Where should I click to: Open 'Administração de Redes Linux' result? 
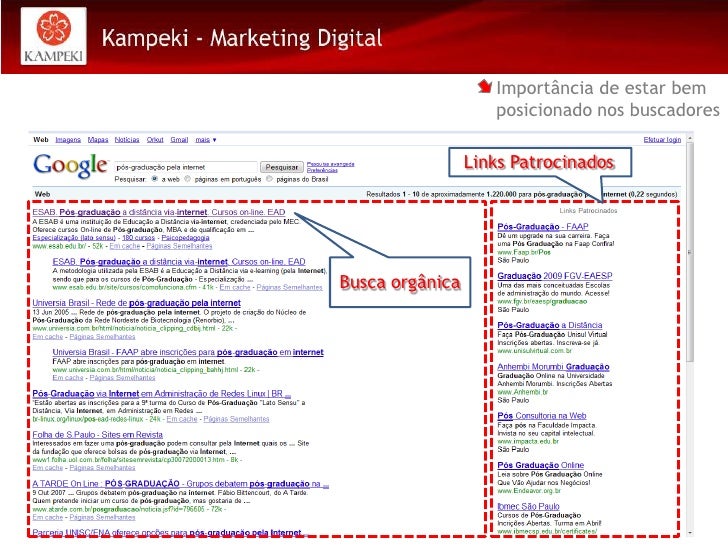click(x=162, y=394)
